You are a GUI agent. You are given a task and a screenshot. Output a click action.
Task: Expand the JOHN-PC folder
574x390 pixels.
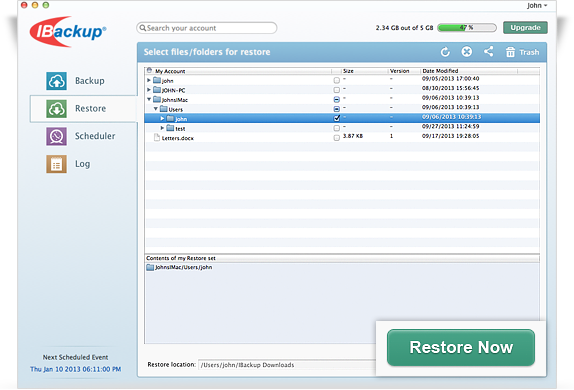click(149, 89)
